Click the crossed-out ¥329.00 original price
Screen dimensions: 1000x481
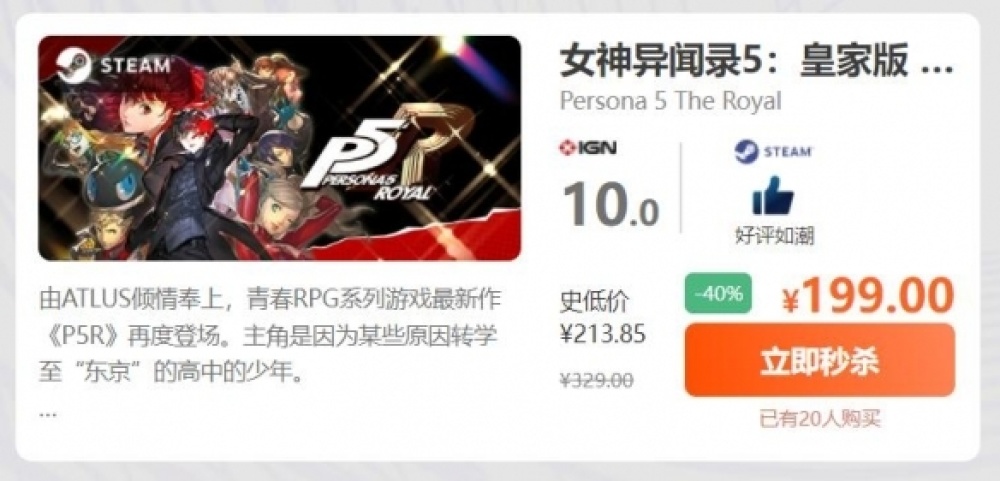(x=596, y=380)
